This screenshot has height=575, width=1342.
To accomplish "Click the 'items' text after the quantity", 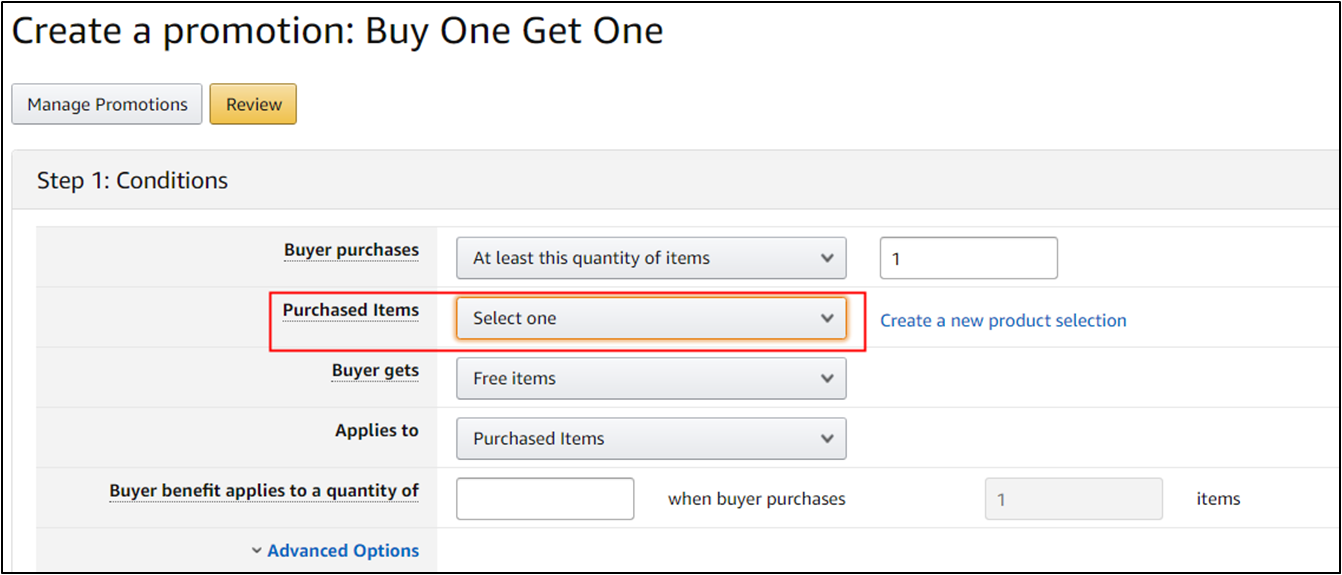I will 1218,499.
